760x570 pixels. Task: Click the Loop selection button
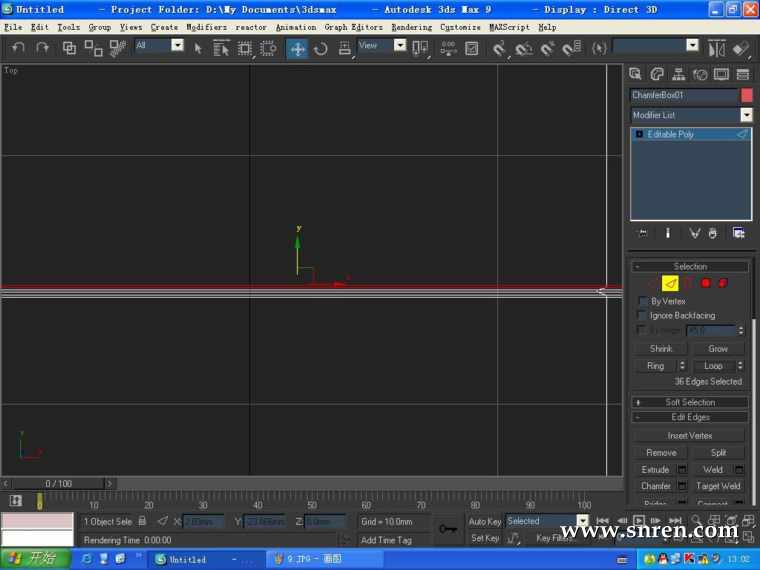point(713,366)
